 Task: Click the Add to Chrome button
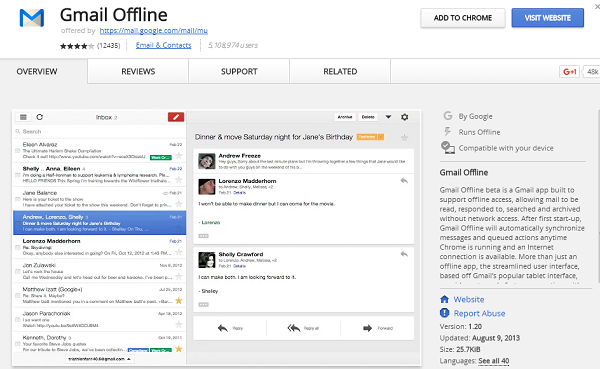(463, 18)
